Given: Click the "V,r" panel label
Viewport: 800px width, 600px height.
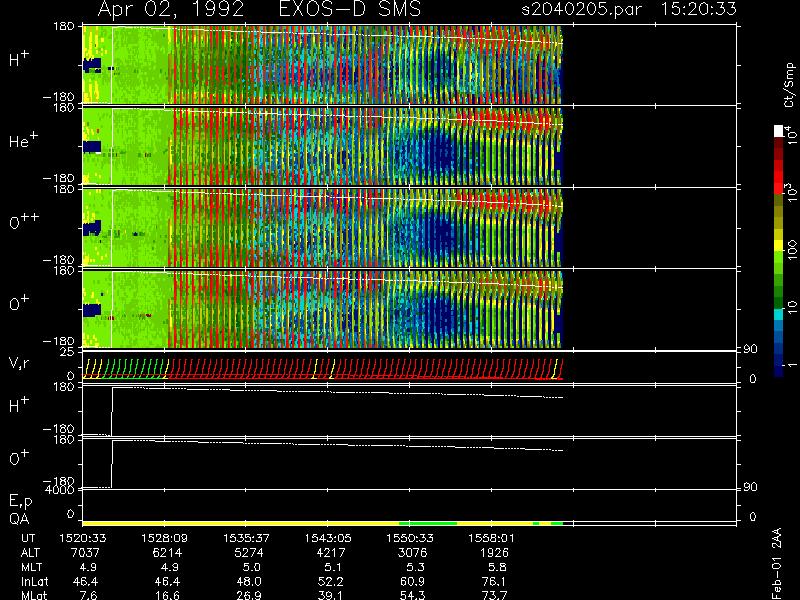Looking at the screenshot, I should pos(20,363).
